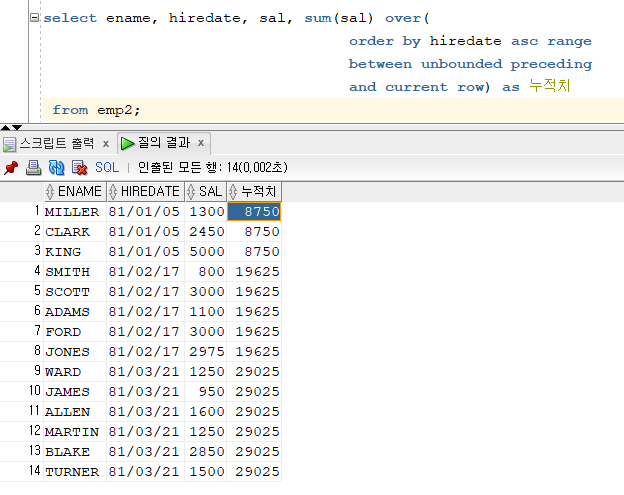Click the 1600 salary cell
This screenshot has width=624, height=495.
[x=206, y=411]
